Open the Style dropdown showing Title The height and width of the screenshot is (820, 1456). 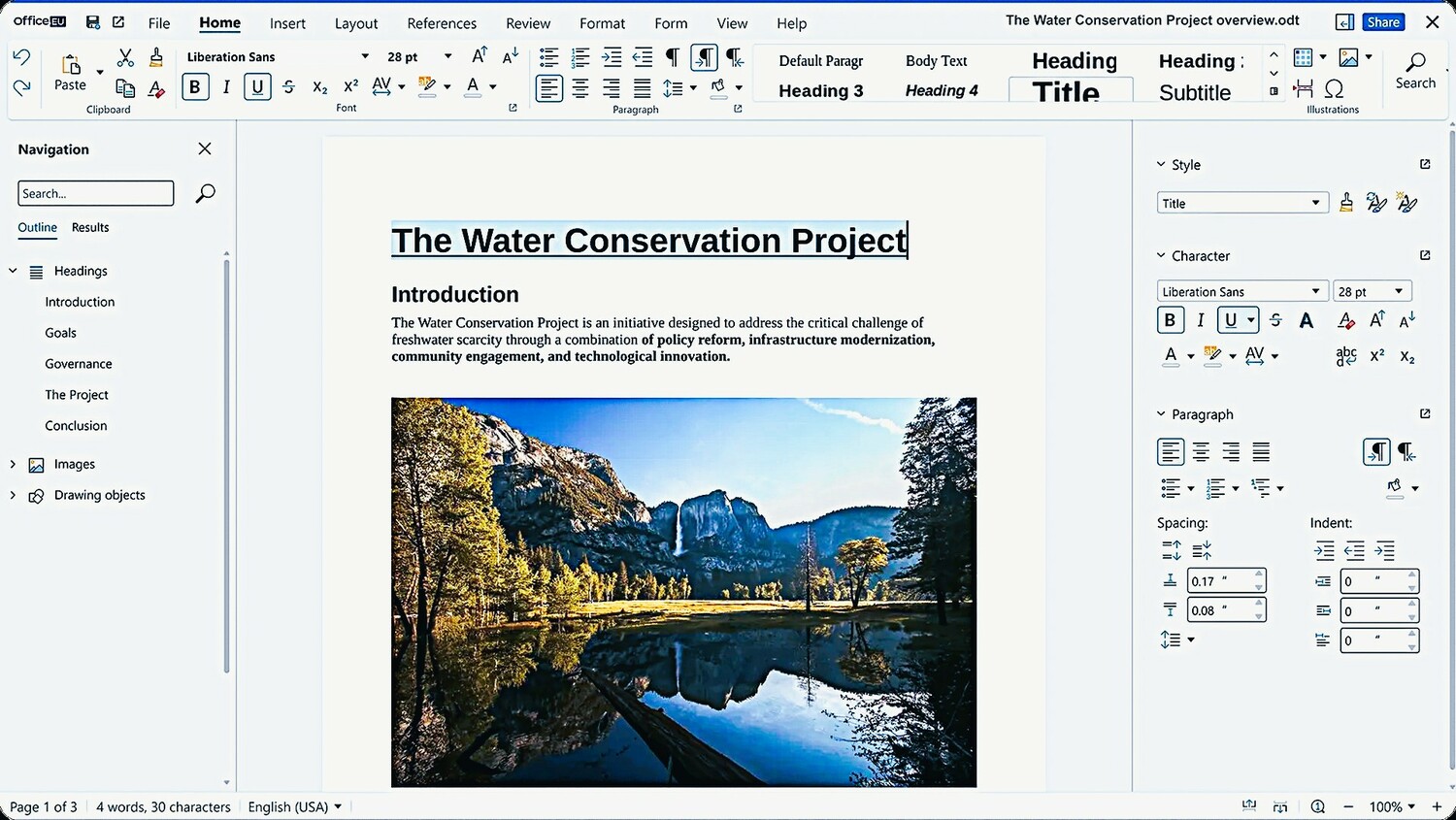pos(1315,203)
